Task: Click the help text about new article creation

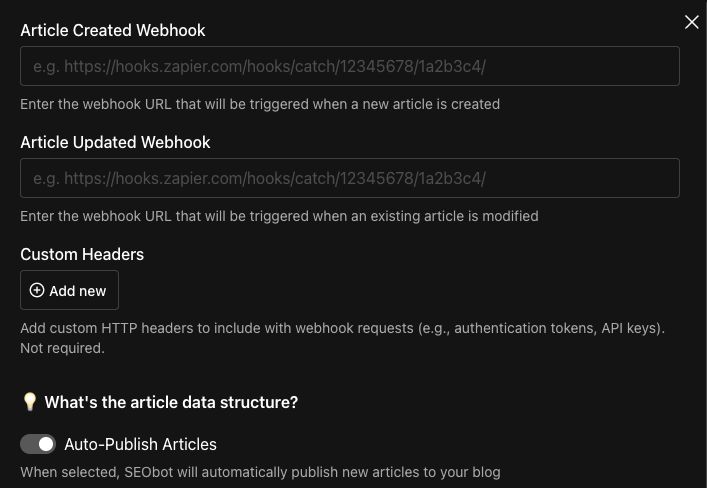Action: (x=260, y=104)
